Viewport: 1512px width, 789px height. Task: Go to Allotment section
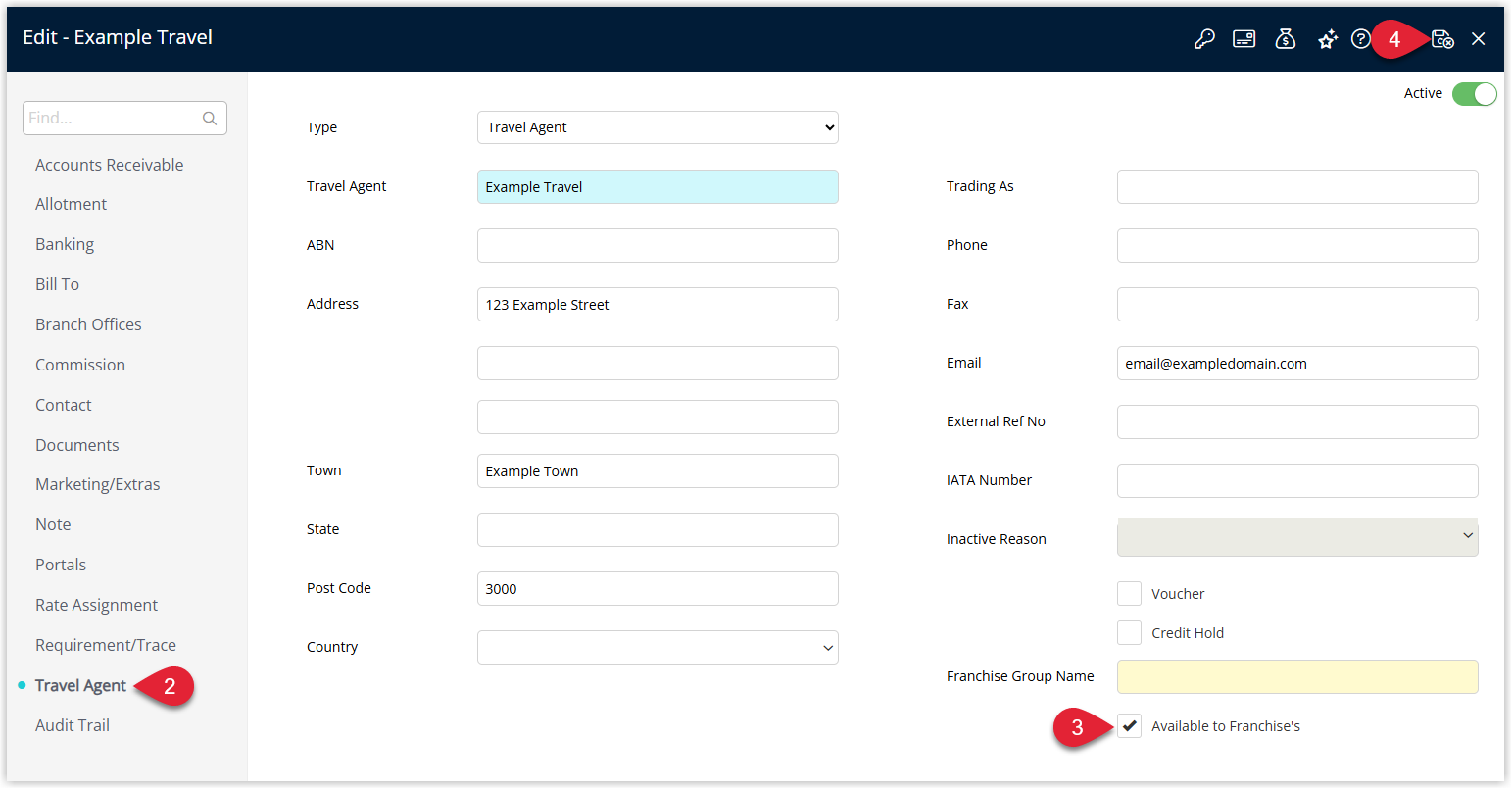click(72, 204)
